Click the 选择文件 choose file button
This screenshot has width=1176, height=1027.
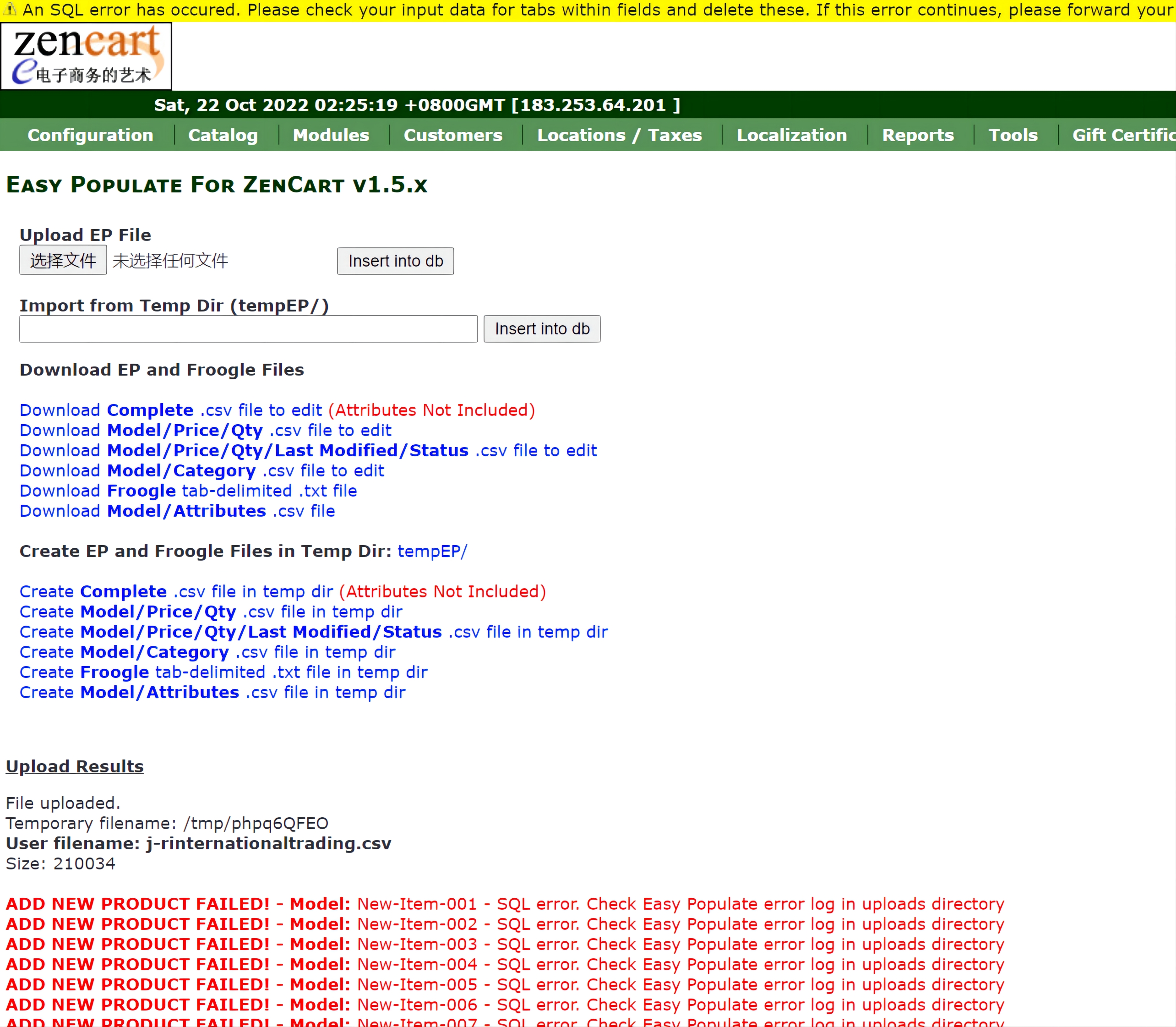point(63,260)
